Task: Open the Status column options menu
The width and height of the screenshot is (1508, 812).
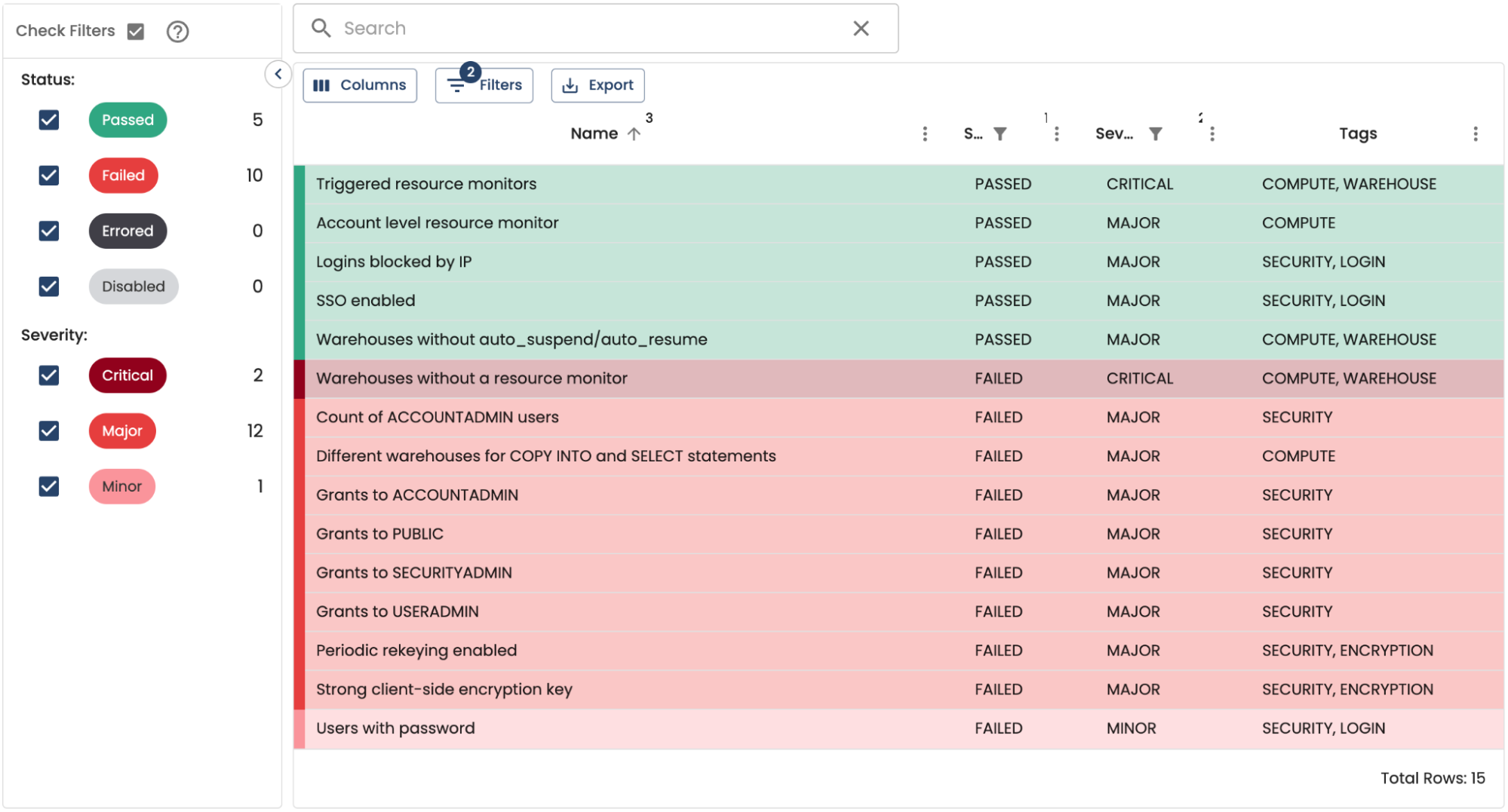Action: coord(1056,133)
